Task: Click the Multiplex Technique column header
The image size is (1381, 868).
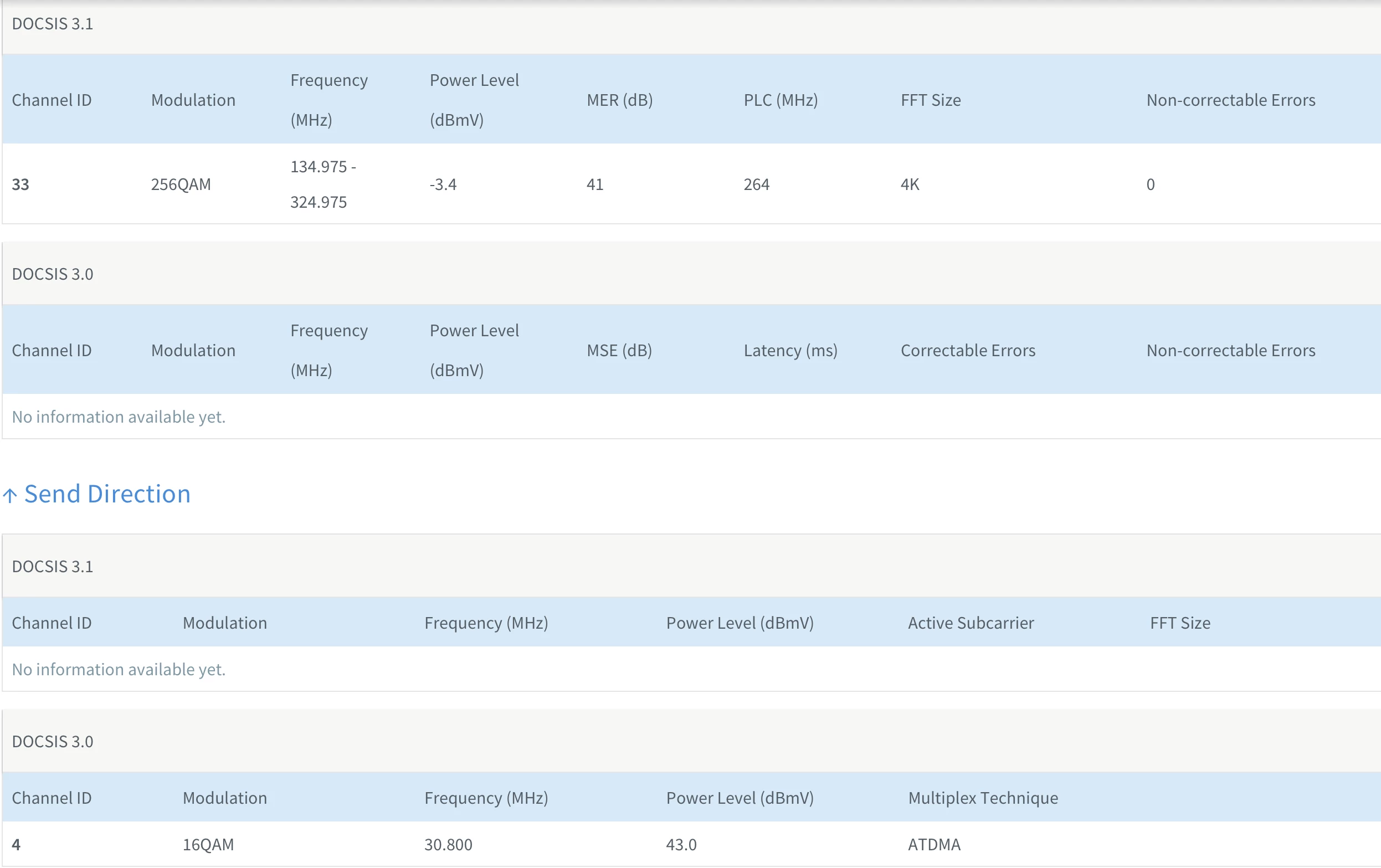Action: click(982, 798)
